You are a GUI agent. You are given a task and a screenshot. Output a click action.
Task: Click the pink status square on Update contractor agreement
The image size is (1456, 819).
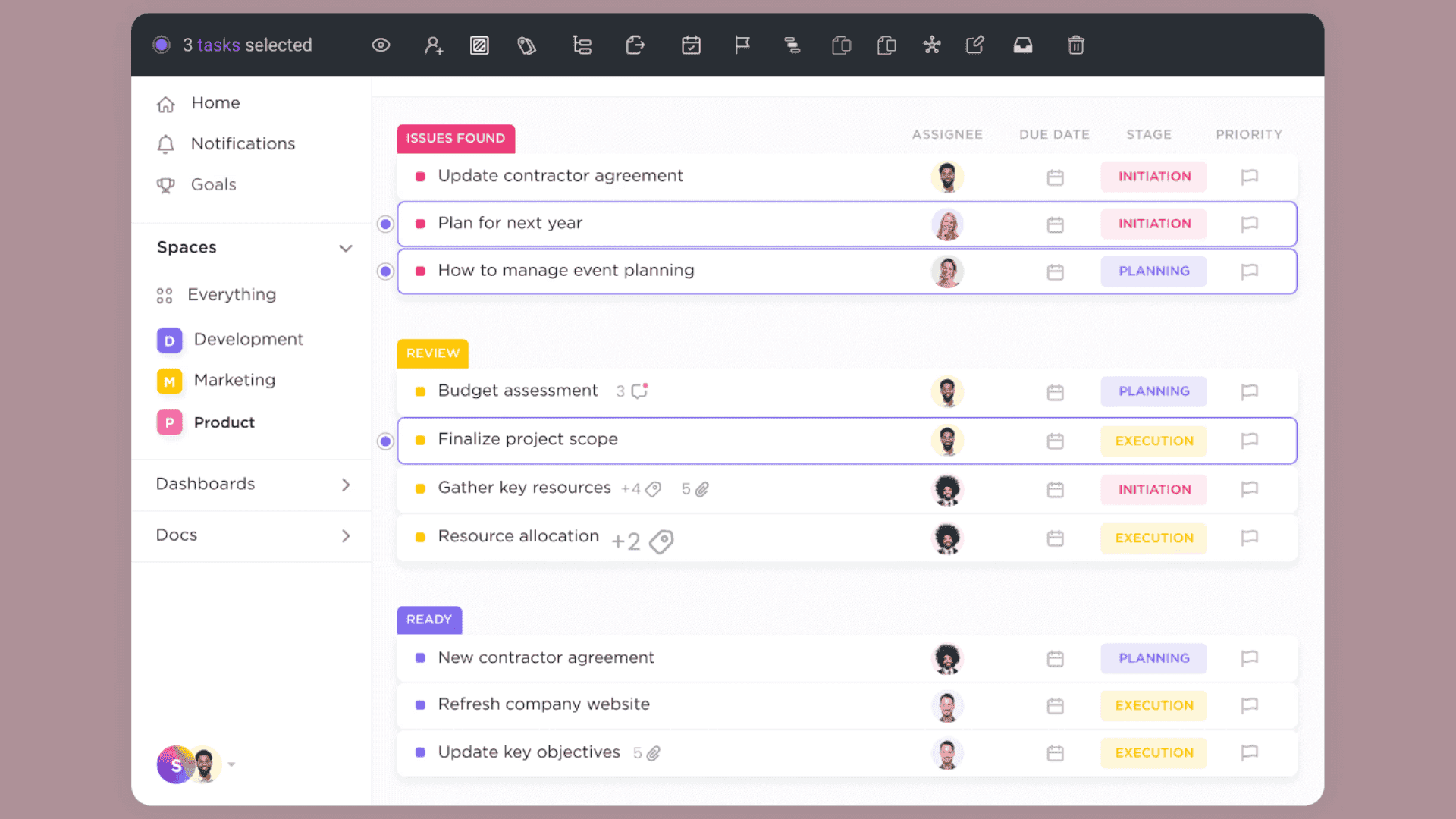pos(420,177)
